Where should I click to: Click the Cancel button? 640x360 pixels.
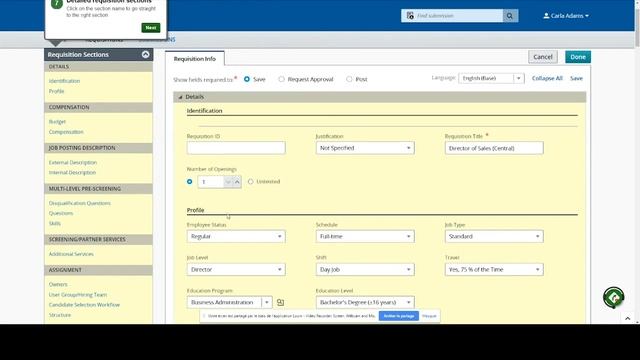tap(542, 57)
